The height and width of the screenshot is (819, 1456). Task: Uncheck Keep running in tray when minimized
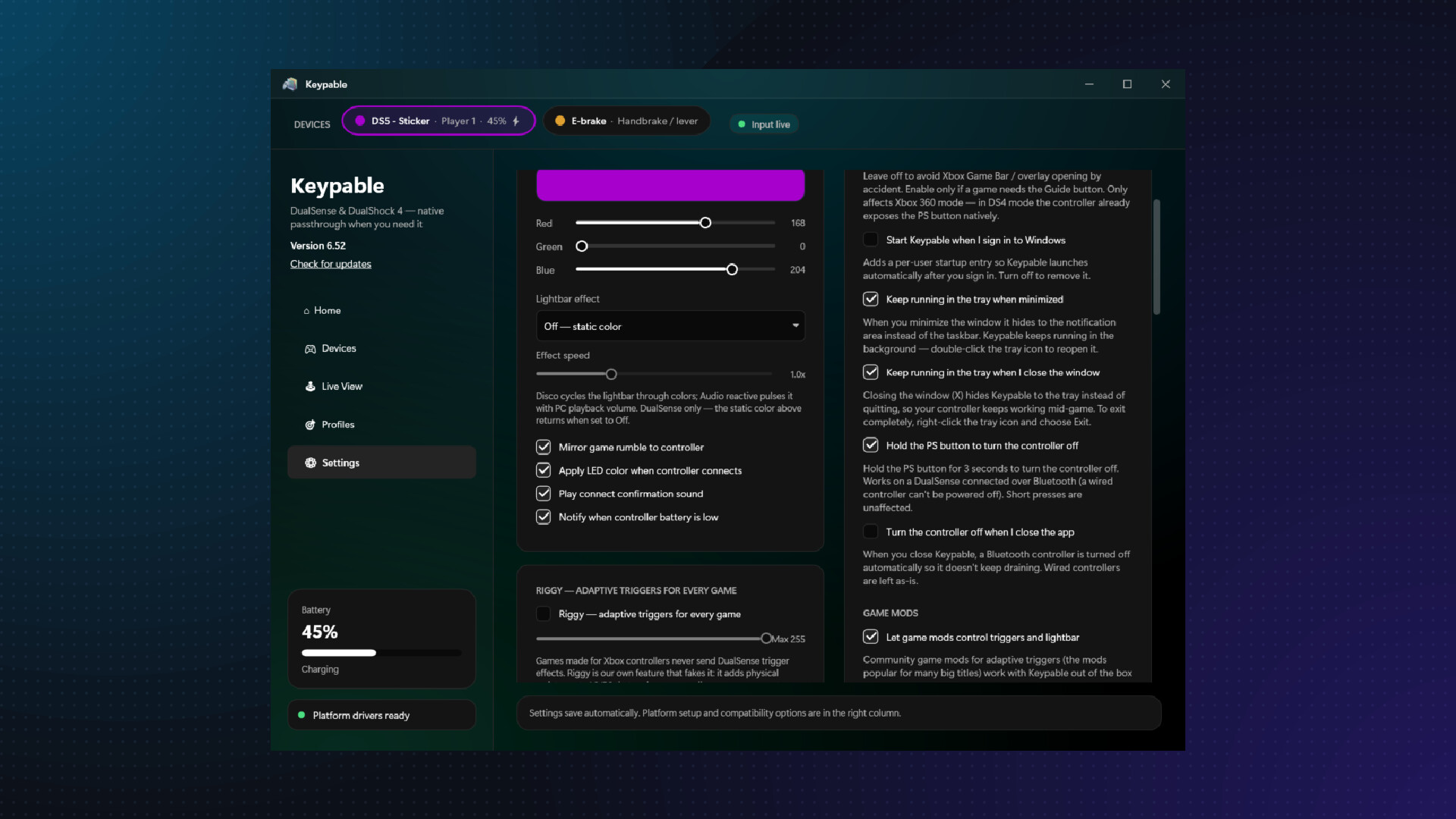[871, 299]
